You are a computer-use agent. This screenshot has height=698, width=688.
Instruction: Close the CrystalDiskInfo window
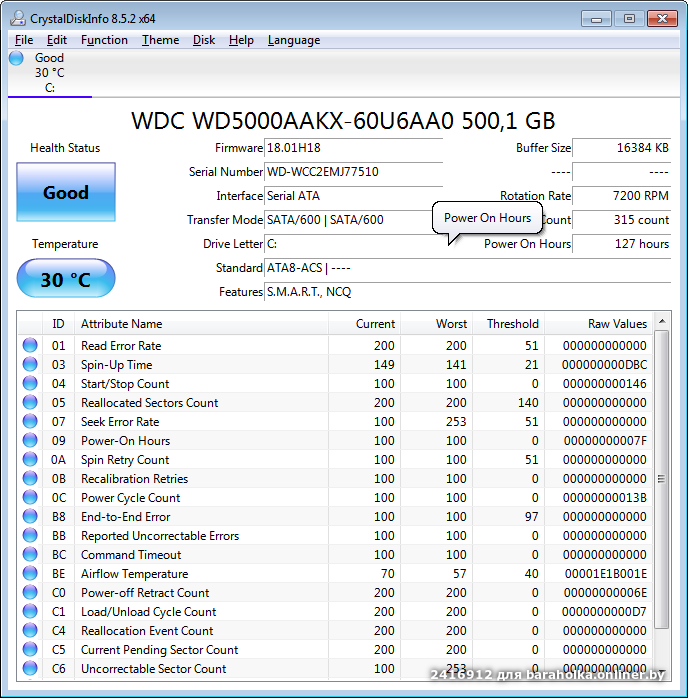(x=662, y=19)
